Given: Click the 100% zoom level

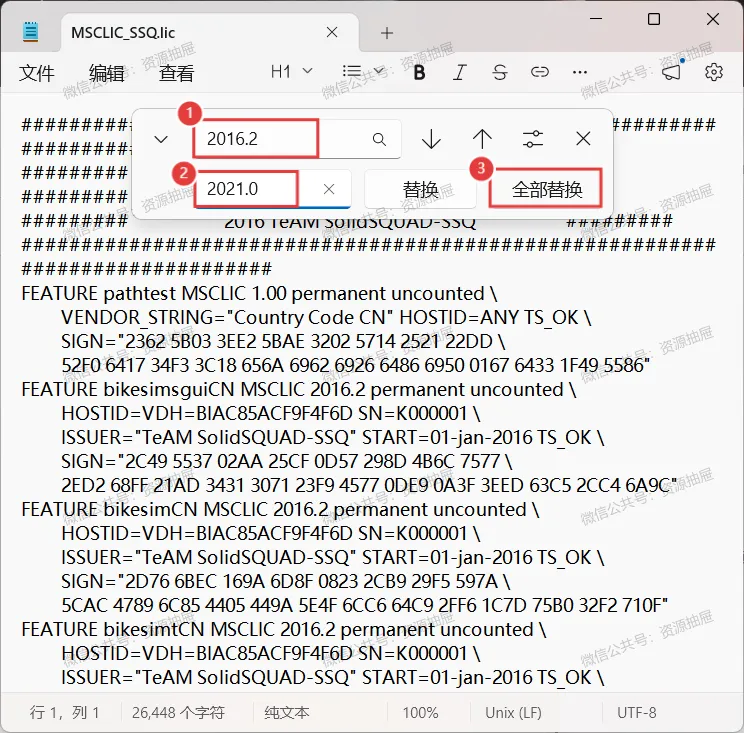Looking at the screenshot, I should click(x=420, y=712).
